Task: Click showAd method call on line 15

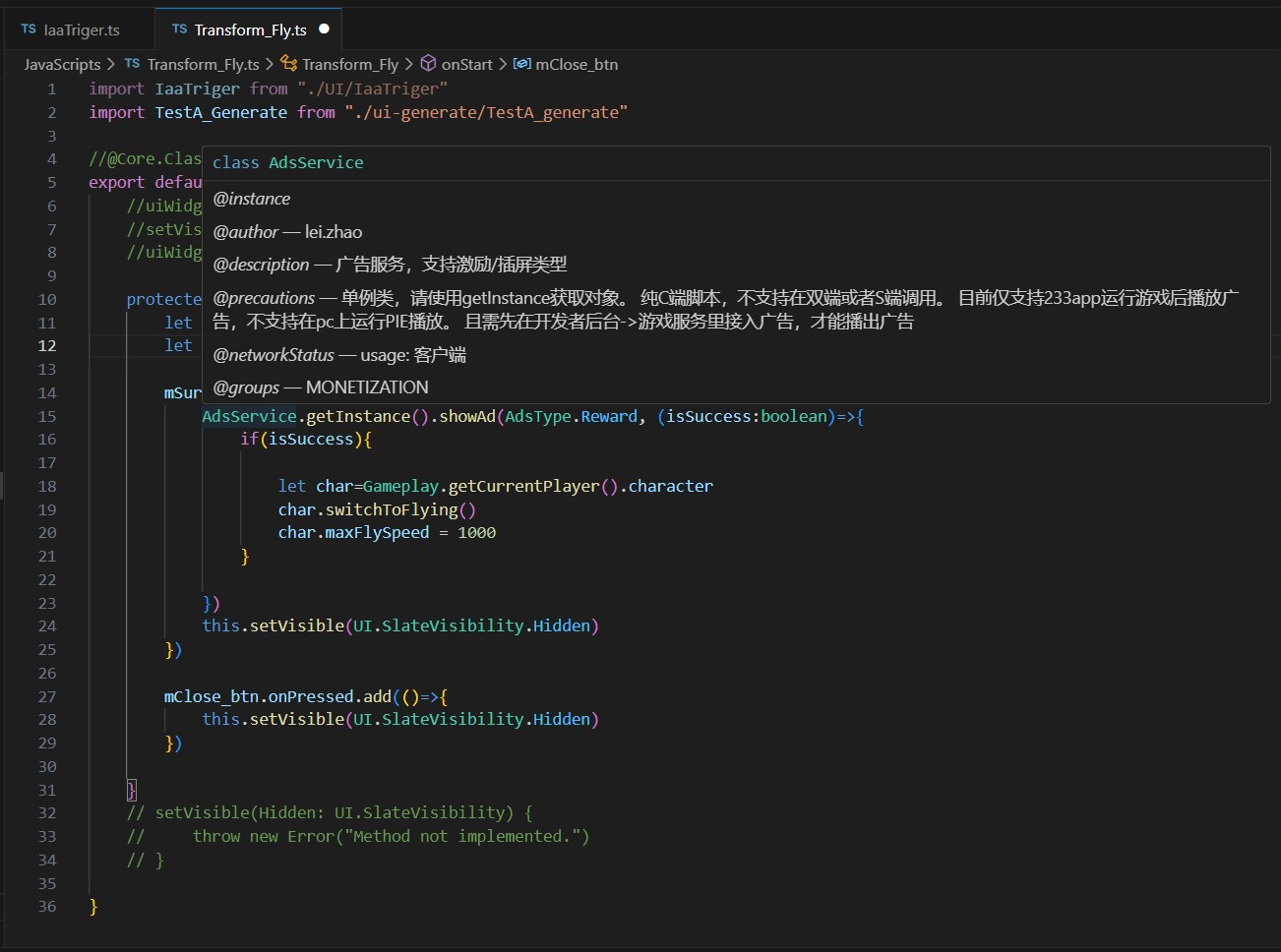Action: 467,416
